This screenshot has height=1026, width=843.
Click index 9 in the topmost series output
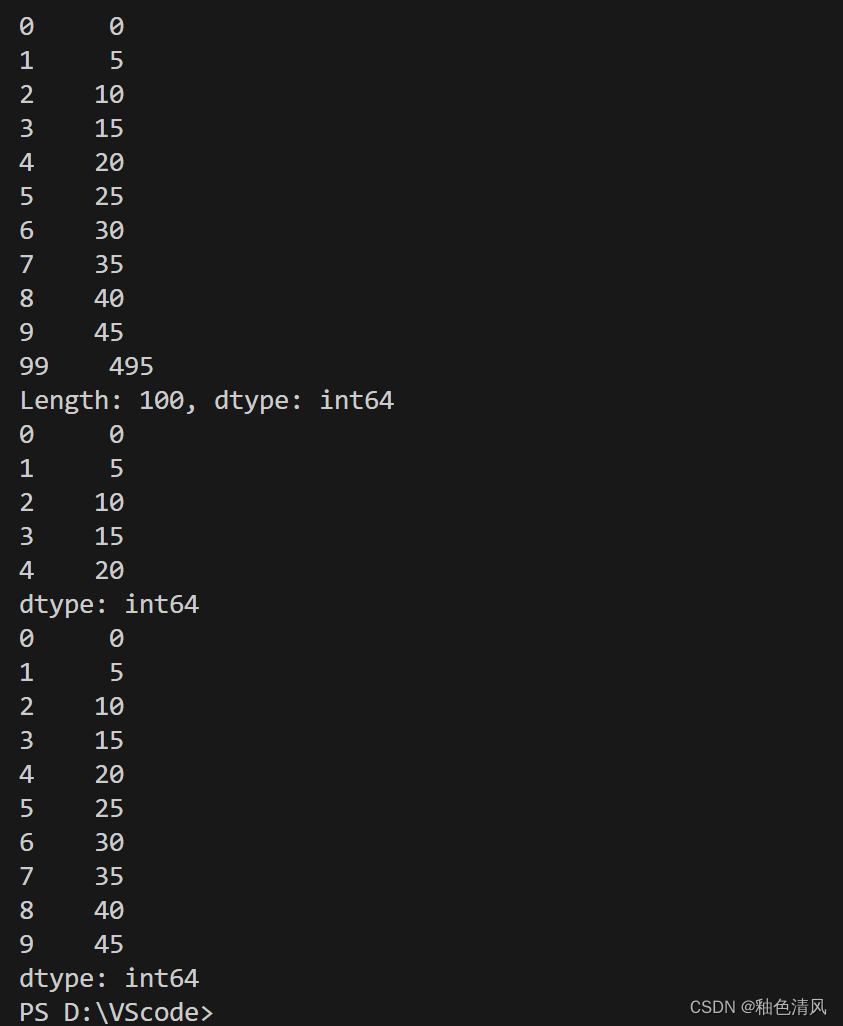26,332
